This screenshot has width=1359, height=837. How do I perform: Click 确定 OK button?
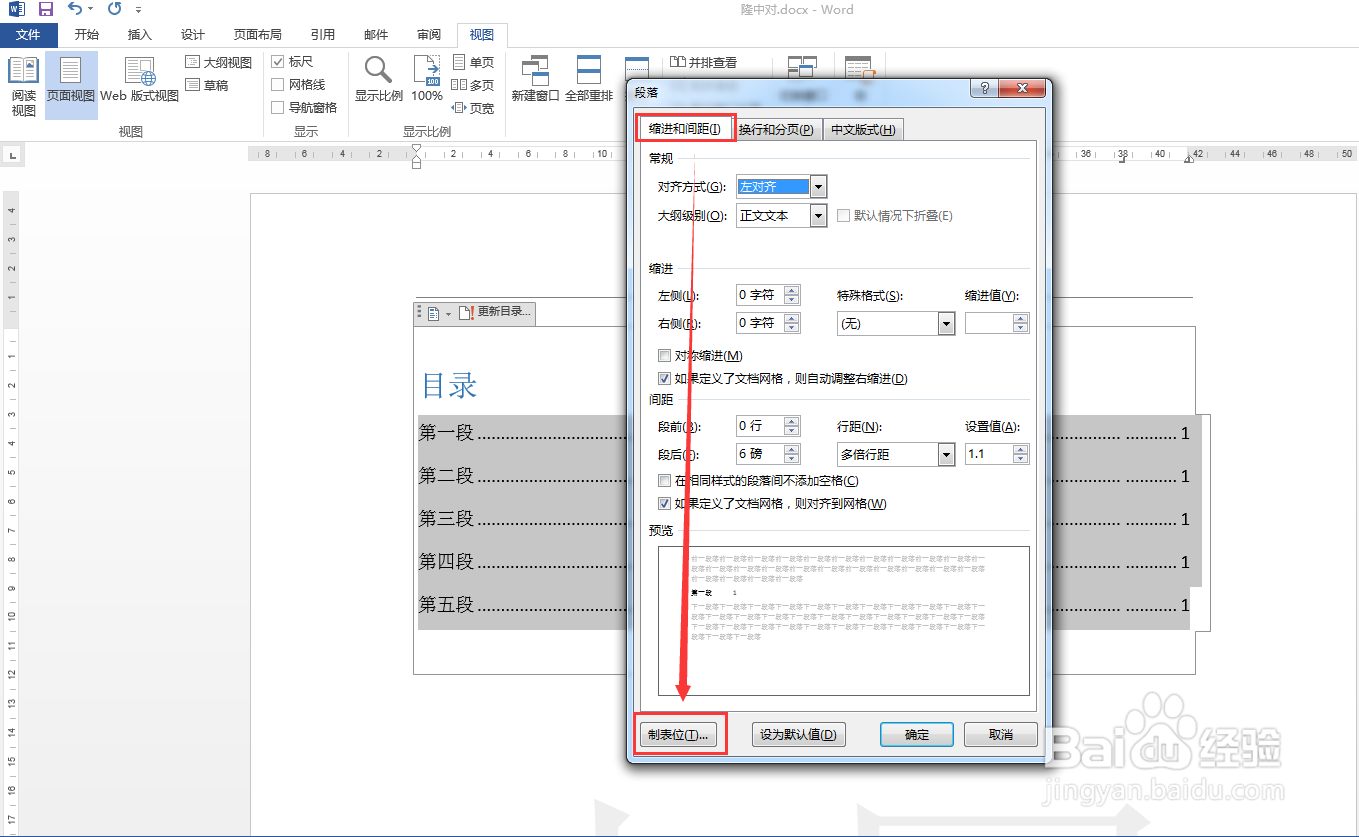(917, 735)
